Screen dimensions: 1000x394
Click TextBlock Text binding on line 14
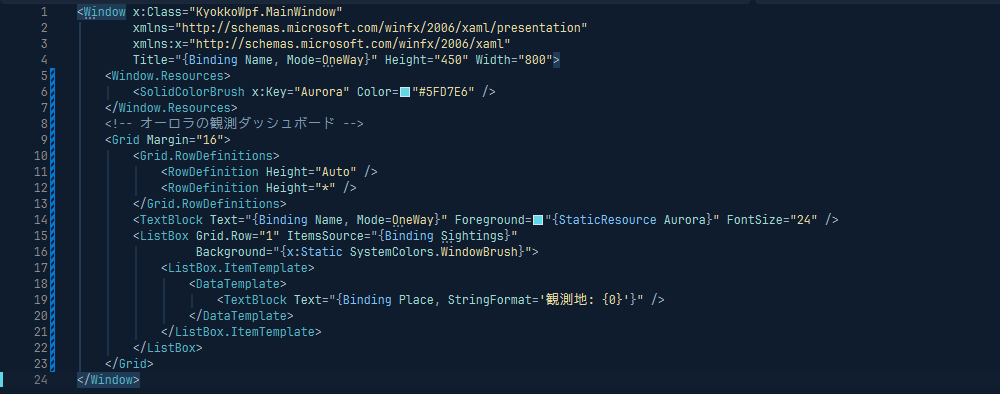click(x=328, y=220)
